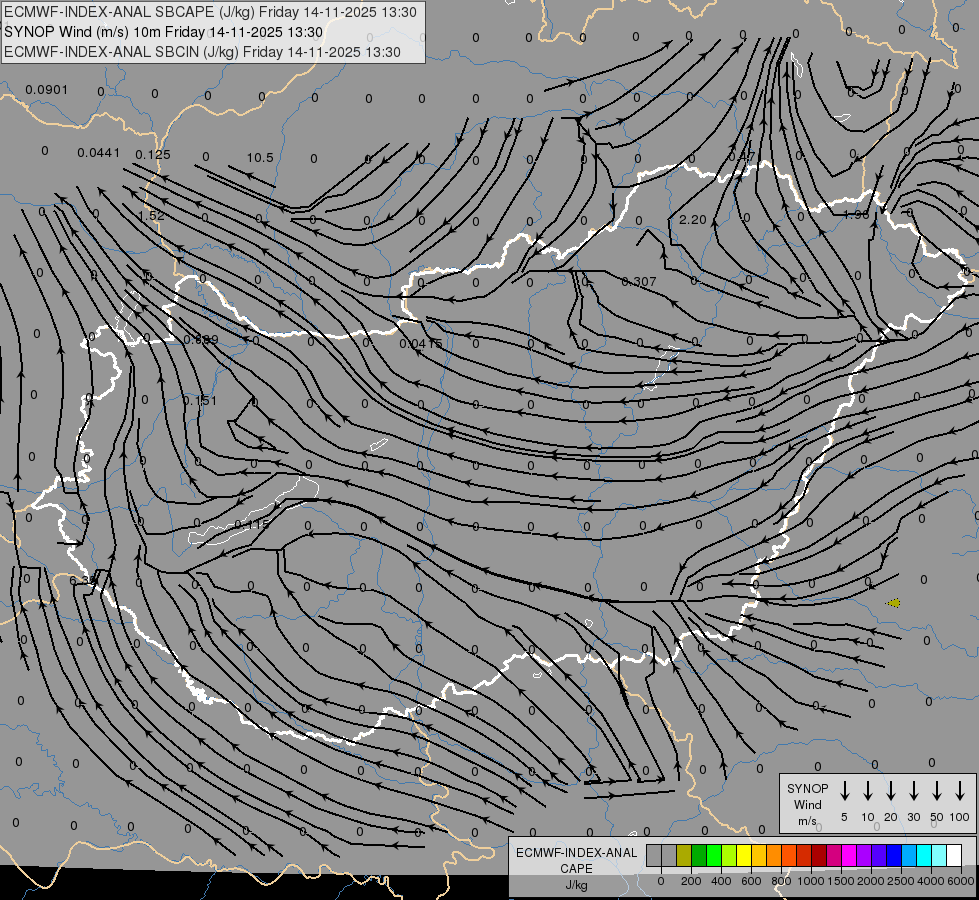Click the wind arrow above the 20 m/s label
This screenshot has height=900, width=979.
pyautogui.click(x=891, y=790)
